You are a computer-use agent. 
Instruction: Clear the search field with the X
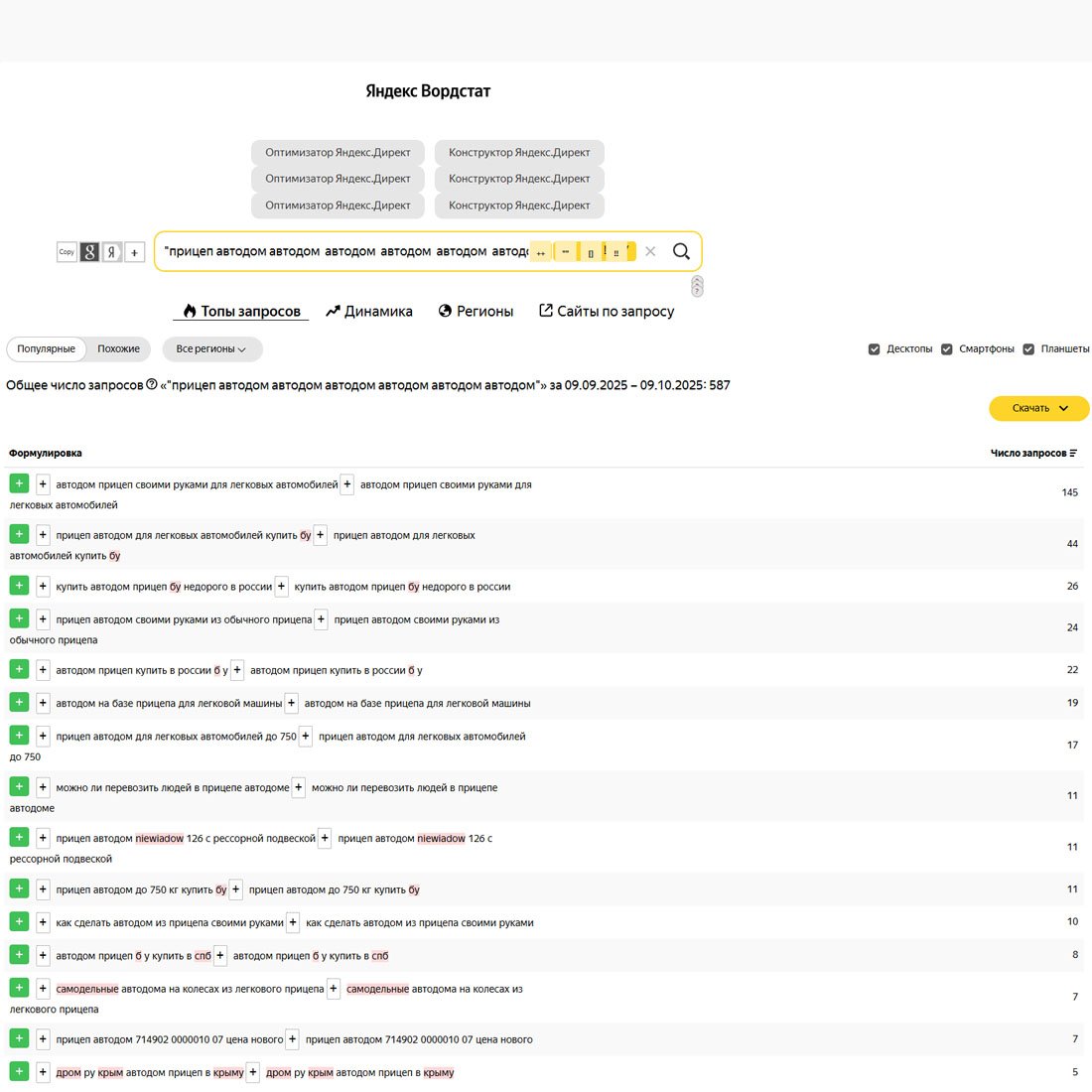[650, 251]
